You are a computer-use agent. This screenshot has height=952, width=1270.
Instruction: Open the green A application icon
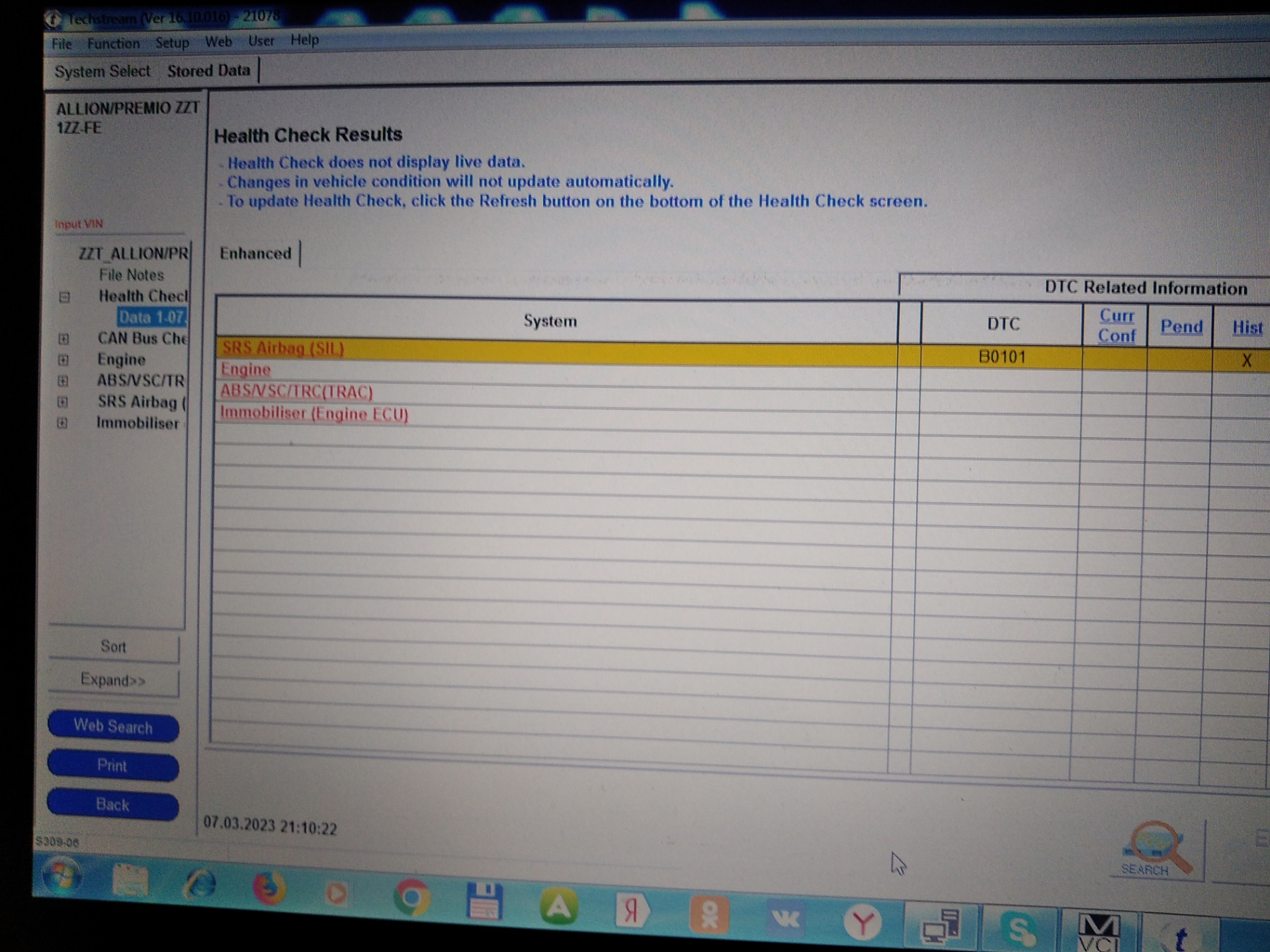559,906
